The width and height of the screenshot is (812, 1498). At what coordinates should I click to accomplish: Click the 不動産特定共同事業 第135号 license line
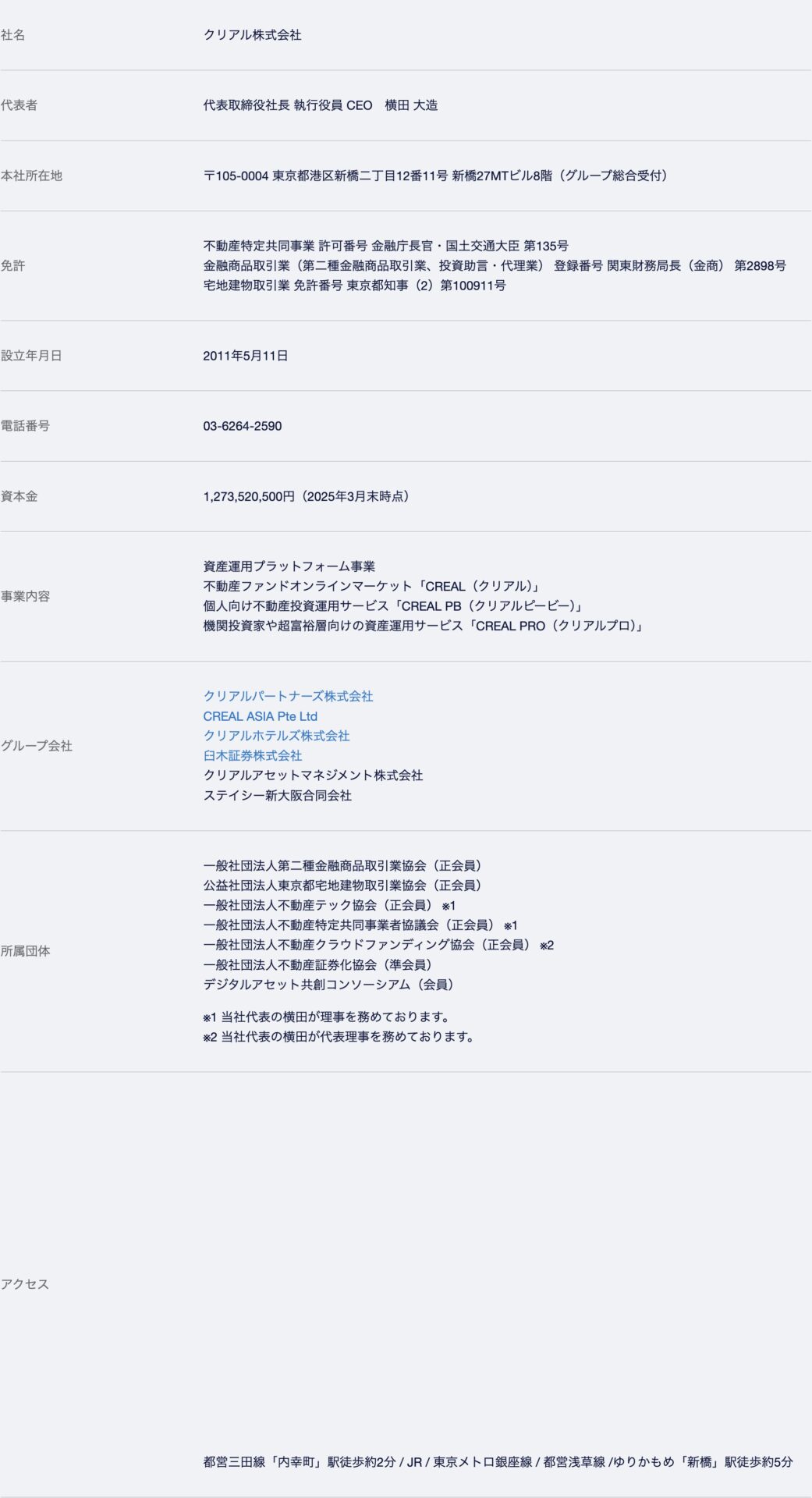tap(385, 246)
